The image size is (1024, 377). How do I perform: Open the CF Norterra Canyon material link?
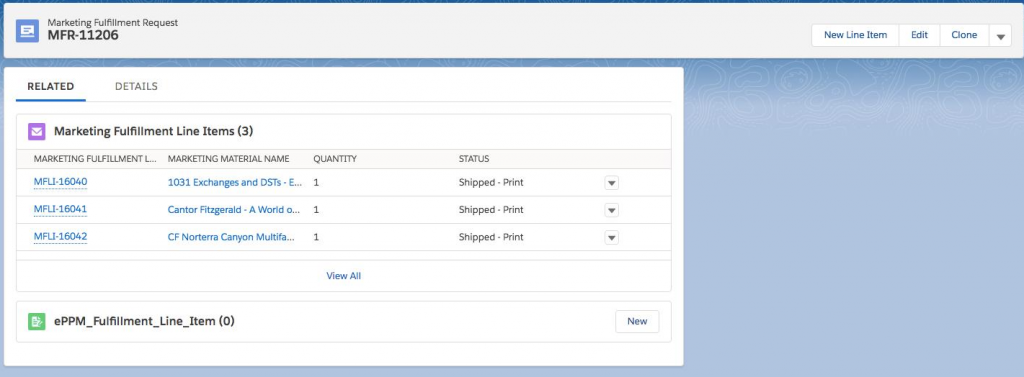pyautogui.click(x=231, y=237)
